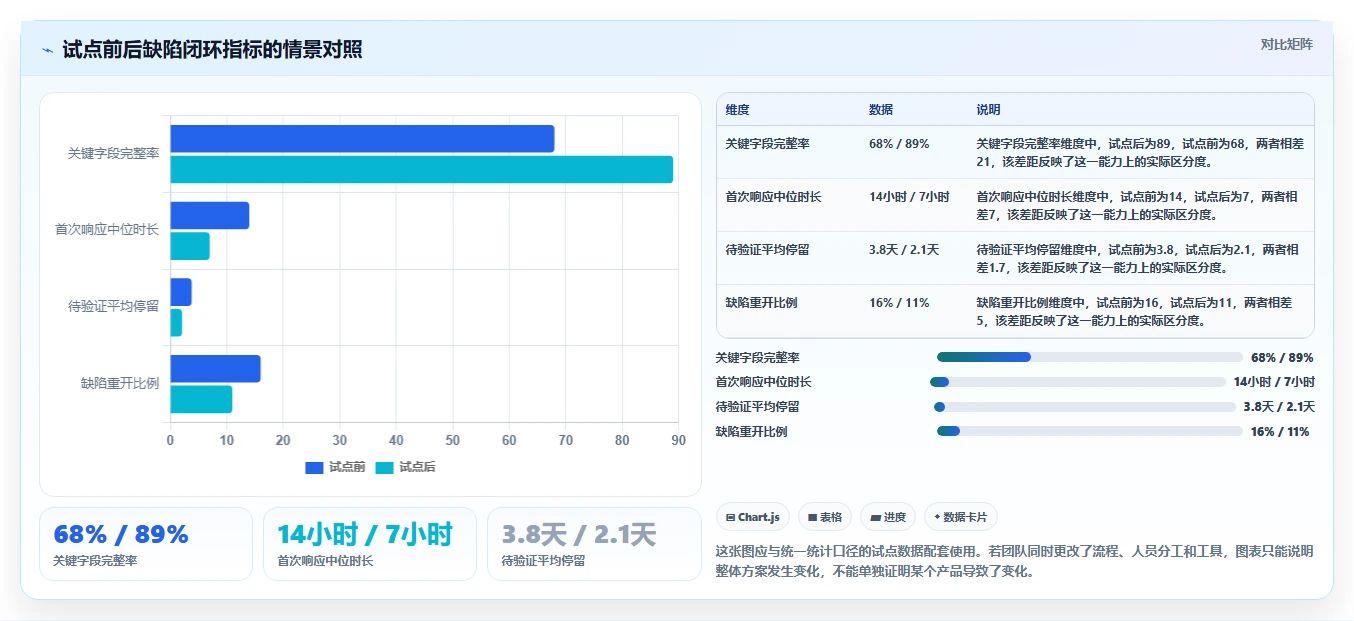Click the blue 试点前 bar for 首次响应中位时长
Screen dimensions: 1354x621
pyautogui.click(x=209, y=215)
